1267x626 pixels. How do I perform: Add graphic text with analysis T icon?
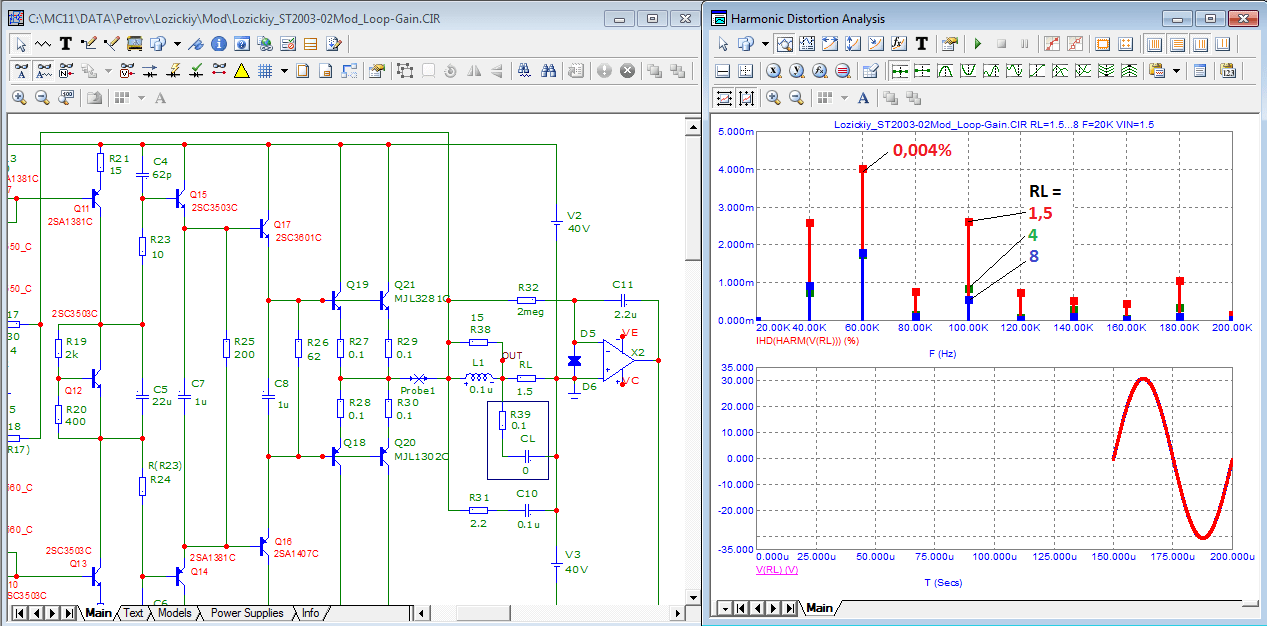[922, 44]
